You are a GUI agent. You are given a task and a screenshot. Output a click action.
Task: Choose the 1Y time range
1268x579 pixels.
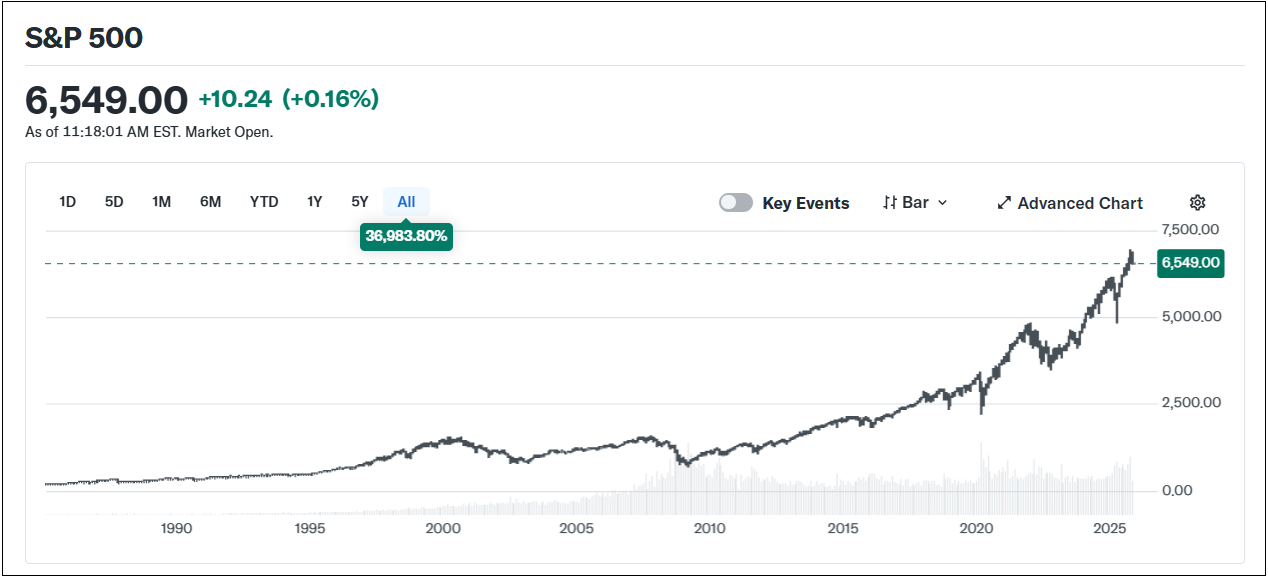[314, 202]
